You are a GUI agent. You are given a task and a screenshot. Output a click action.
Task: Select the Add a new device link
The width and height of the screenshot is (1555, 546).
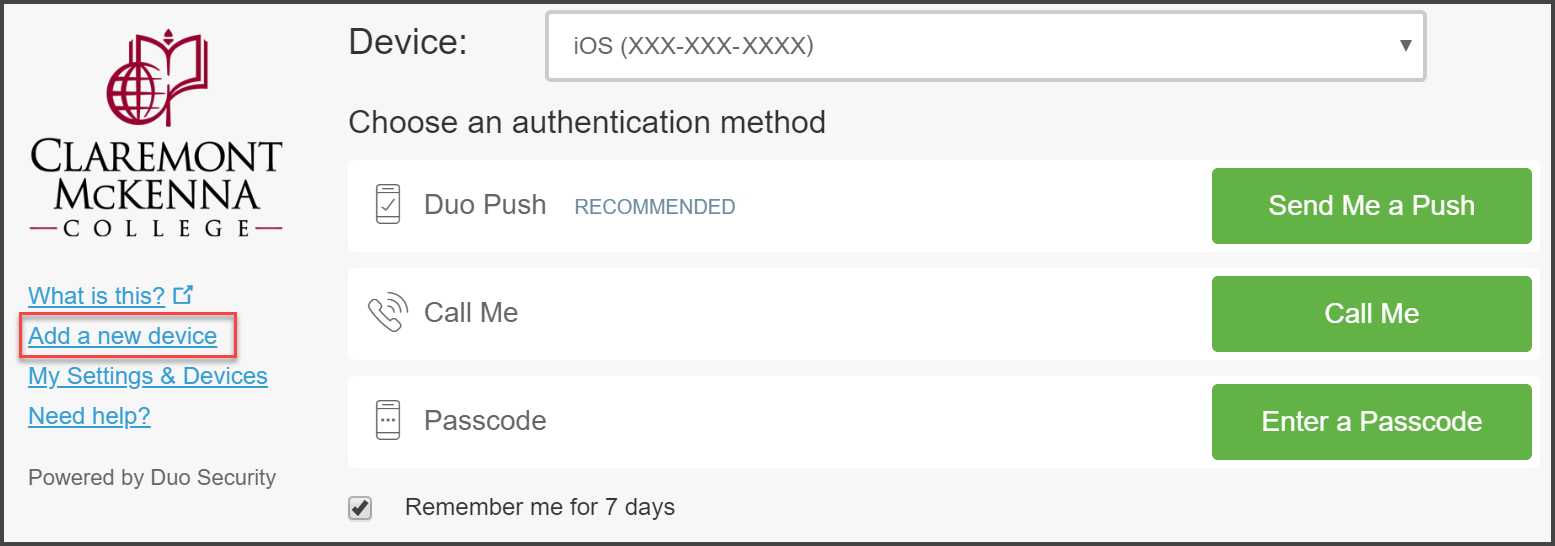[x=122, y=336]
